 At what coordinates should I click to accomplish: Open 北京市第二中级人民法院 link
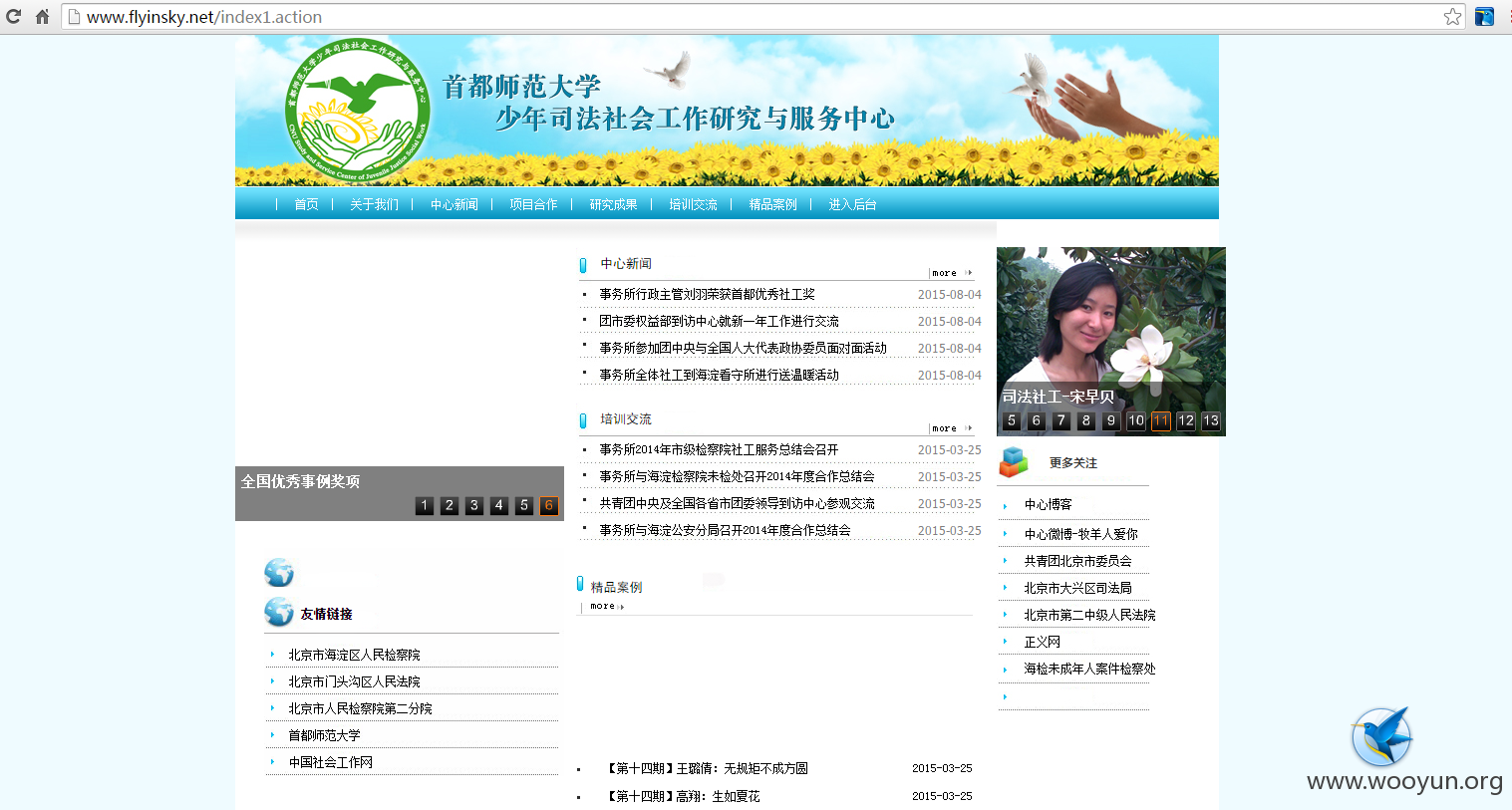[1089, 615]
